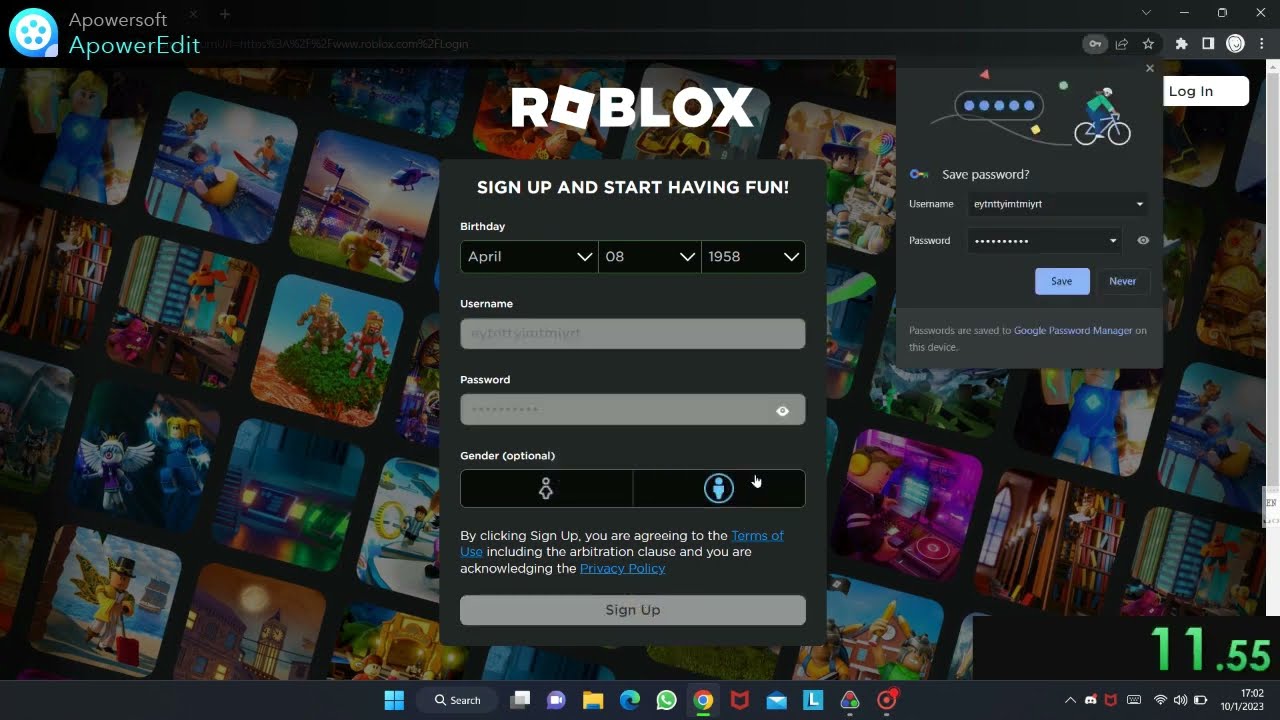Click Never in the password popup
Image resolution: width=1280 pixels, height=720 pixels.
(1122, 281)
